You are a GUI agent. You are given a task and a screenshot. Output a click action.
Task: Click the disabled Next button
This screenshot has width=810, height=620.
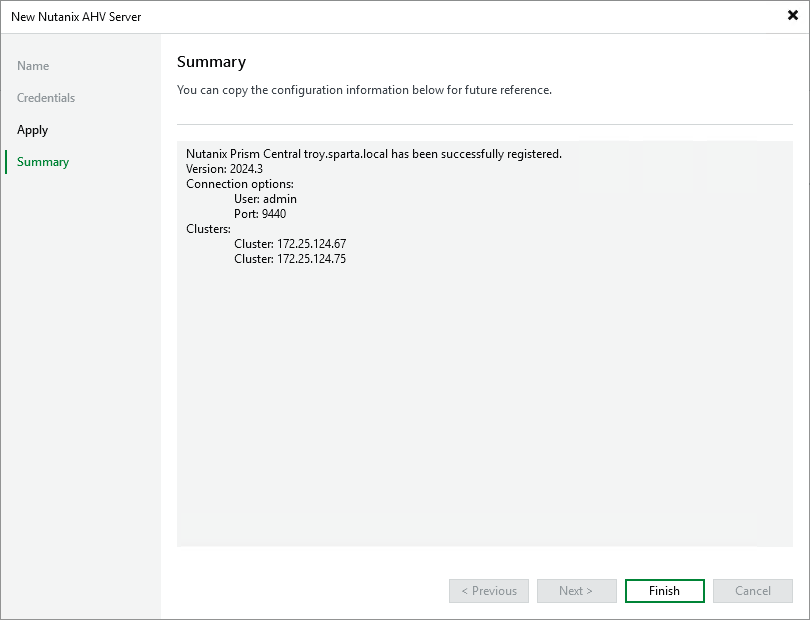tap(576, 590)
